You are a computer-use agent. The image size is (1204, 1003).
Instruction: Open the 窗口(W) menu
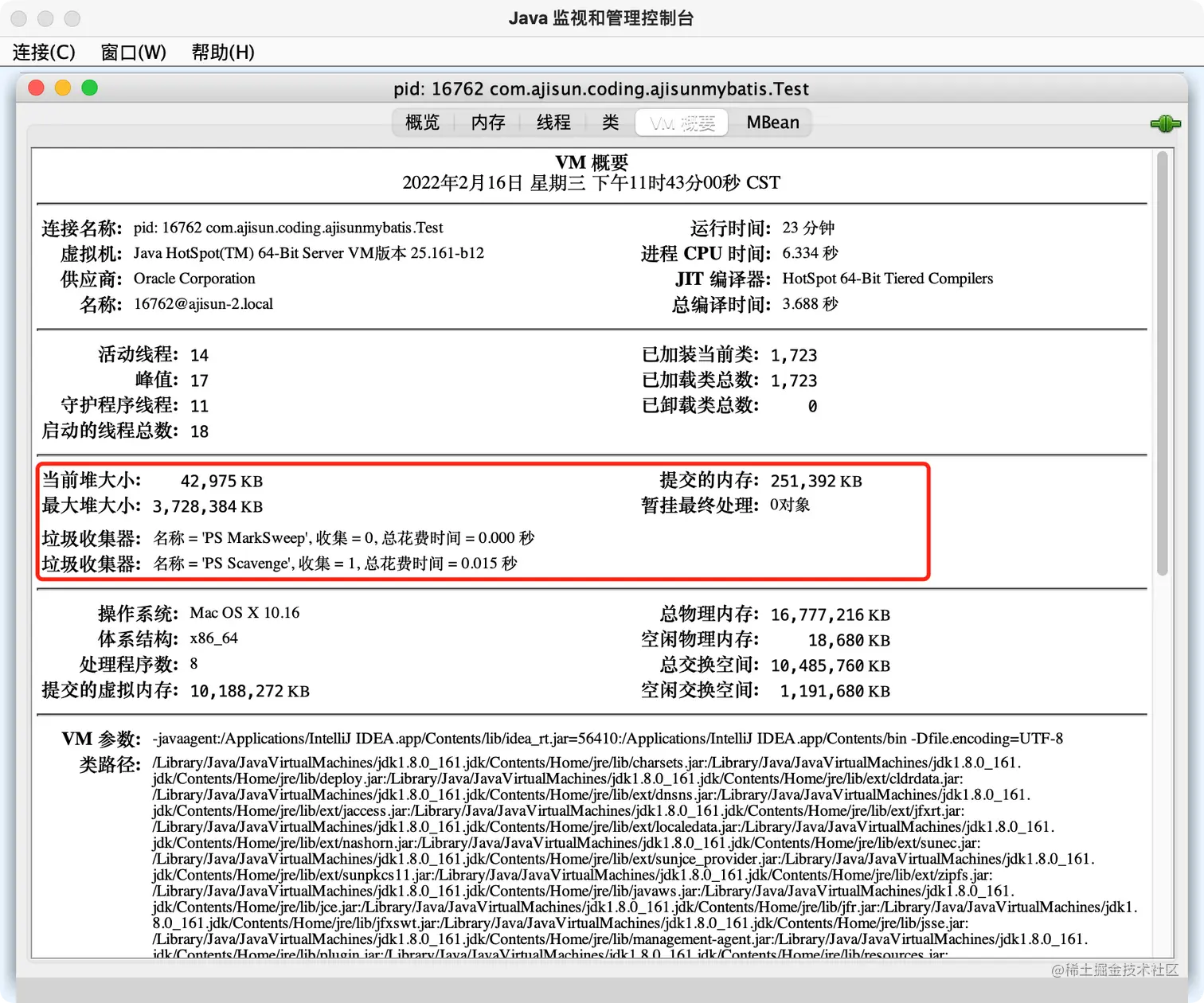[x=133, y=53]
